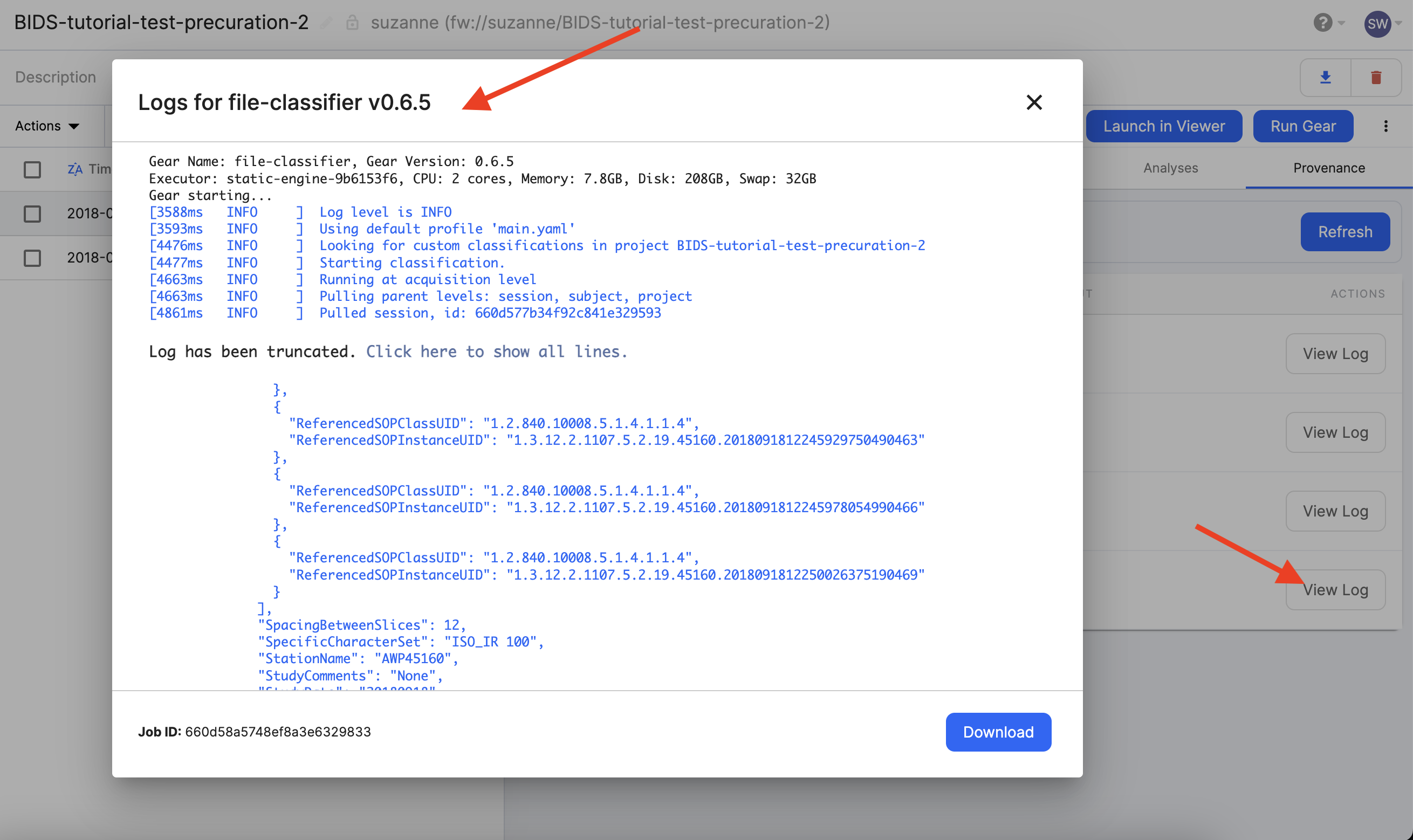Click the Executor static-engine log line
Image resolution: width=1413 pixels, height=840 pixels.
[x=482, y=179]
